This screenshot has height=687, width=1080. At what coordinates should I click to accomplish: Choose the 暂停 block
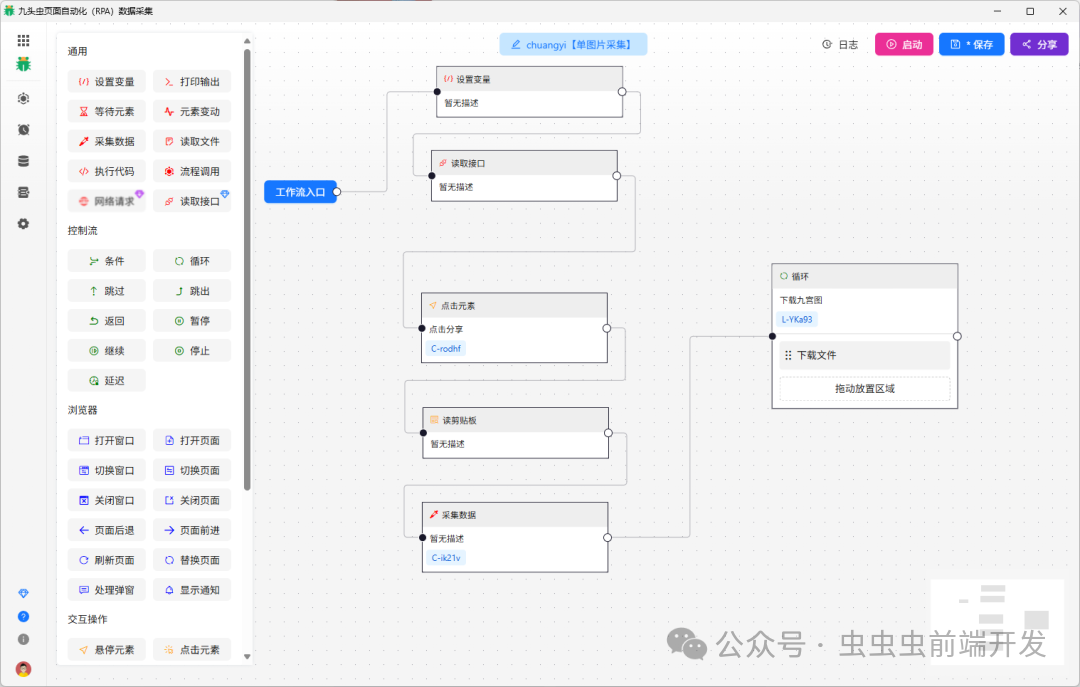point(192,320)
